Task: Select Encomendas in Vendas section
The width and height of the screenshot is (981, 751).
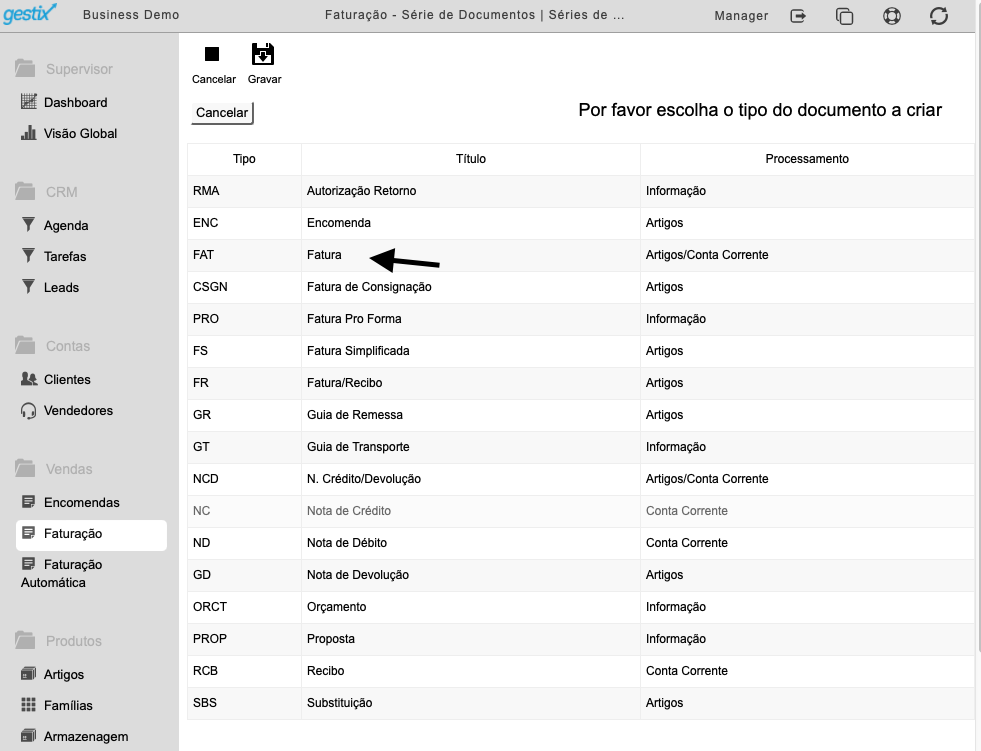Action: [81, 503]
